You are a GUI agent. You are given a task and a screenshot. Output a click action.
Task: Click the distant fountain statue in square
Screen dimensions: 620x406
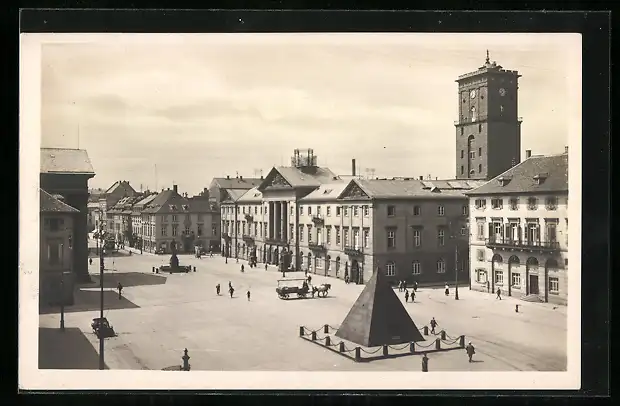click(174, 262)
